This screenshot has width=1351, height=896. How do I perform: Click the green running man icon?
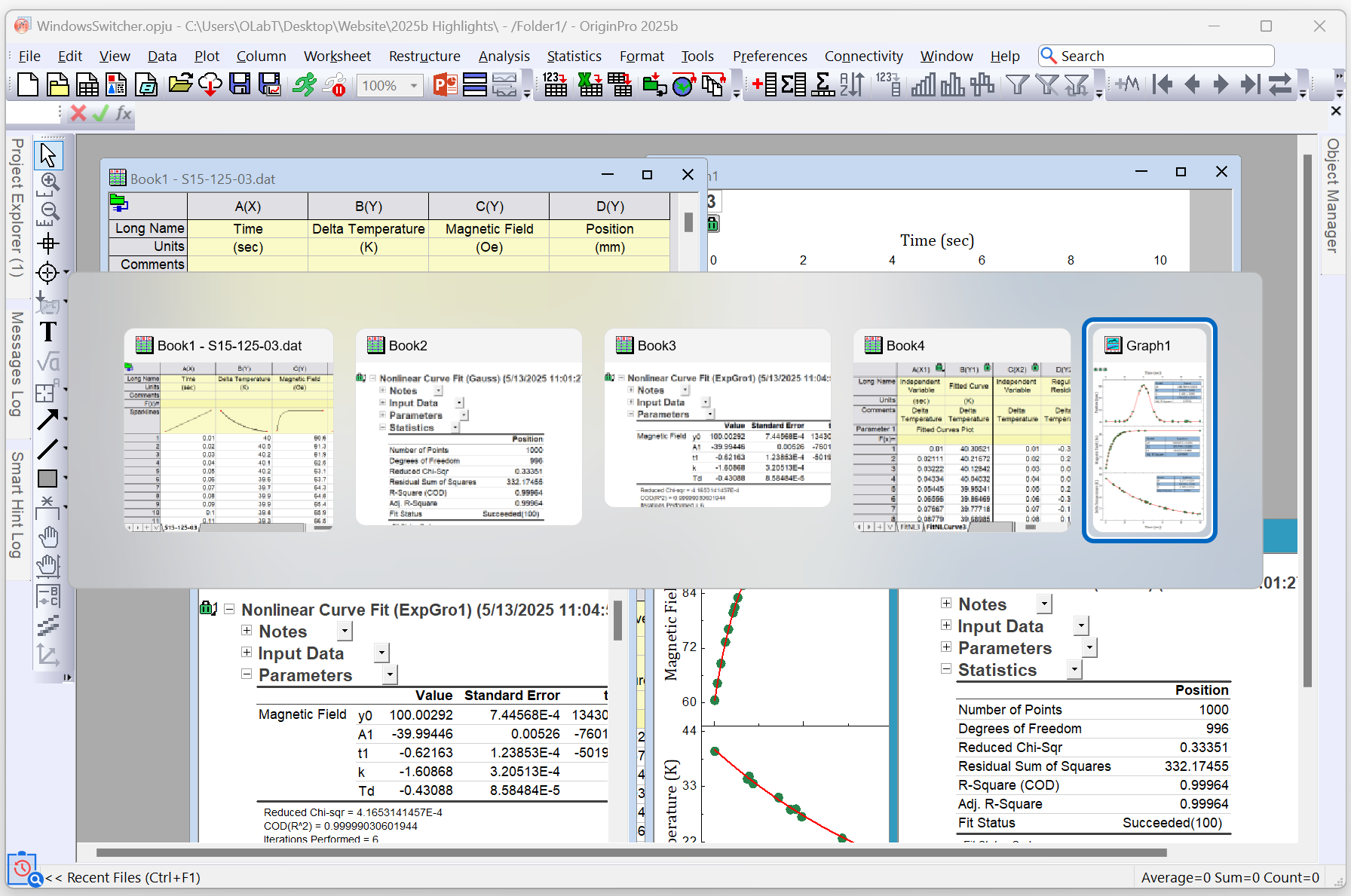pyautogui.click(x=304, y=84)
